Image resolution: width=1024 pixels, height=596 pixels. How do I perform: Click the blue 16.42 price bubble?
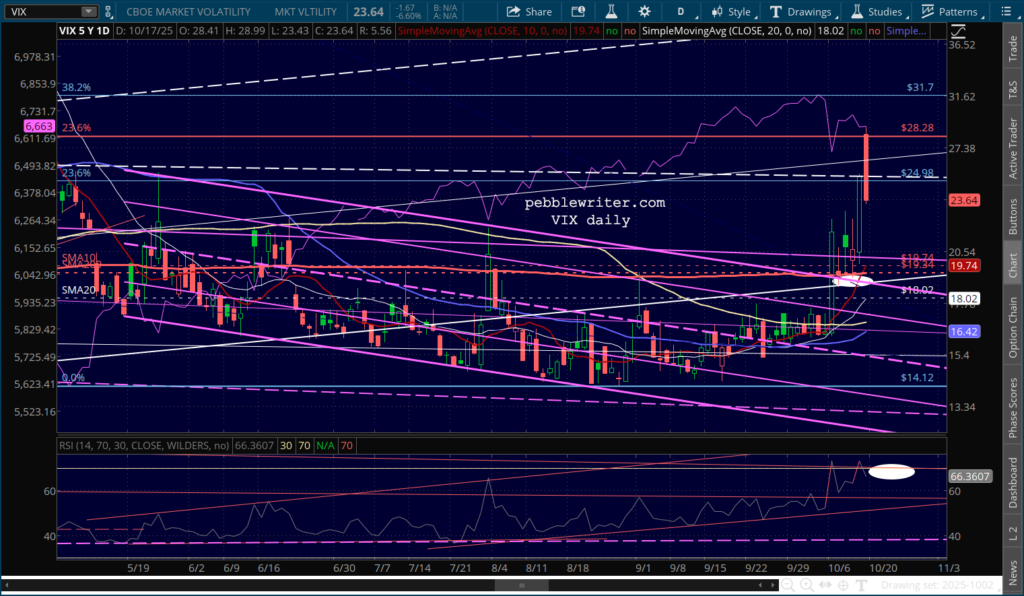pos(964,332)
